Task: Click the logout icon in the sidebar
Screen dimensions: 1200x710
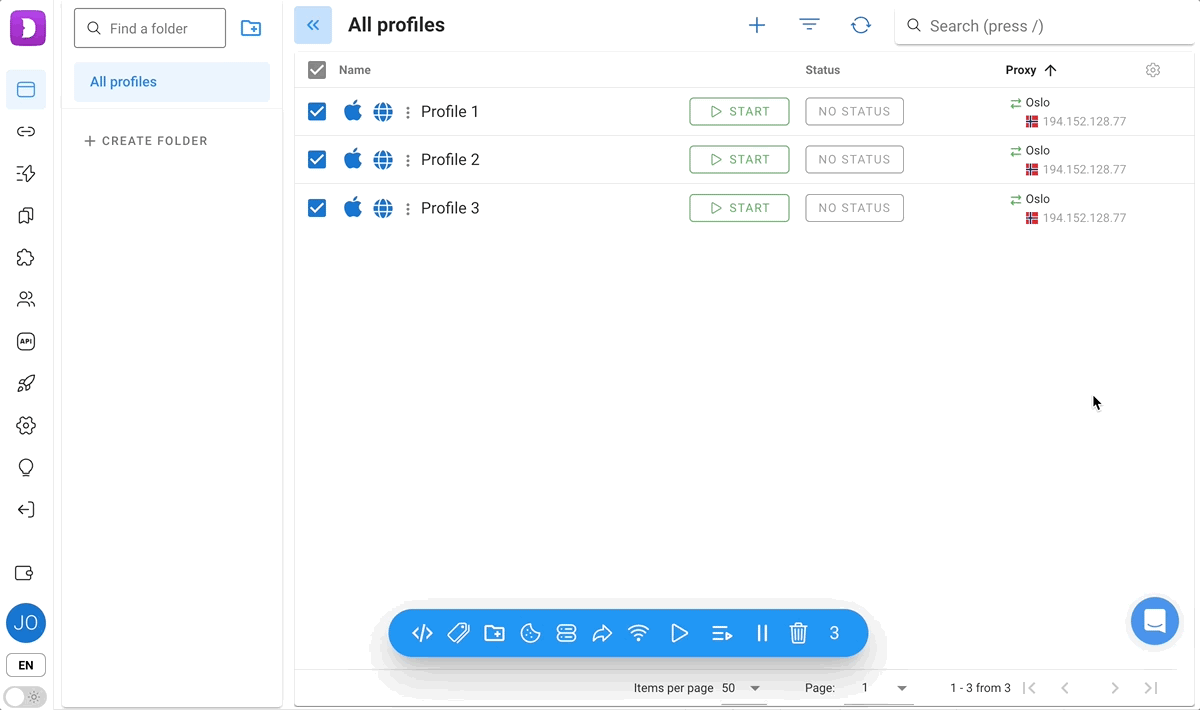Action: [26, 509]
